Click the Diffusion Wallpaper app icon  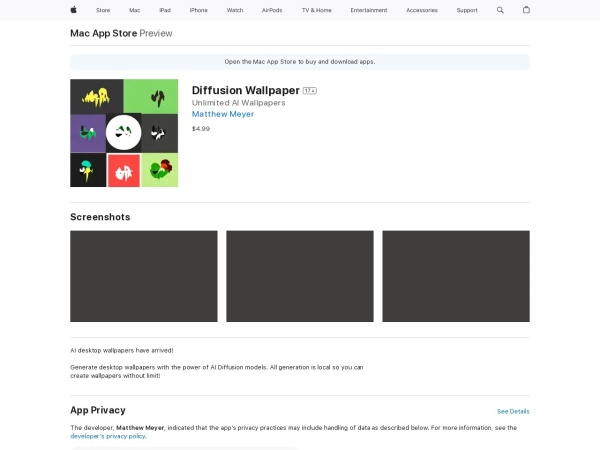pos(124,133)
